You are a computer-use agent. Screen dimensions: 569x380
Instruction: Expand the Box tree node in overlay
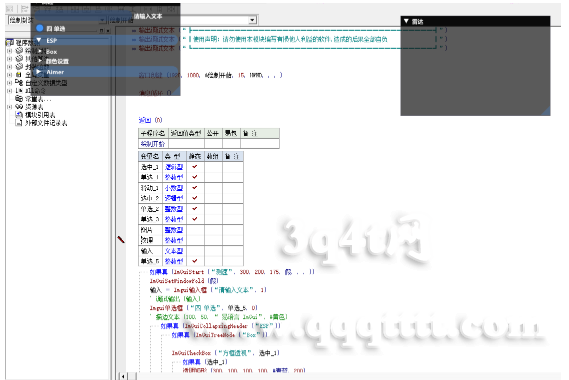click(41, 52)
